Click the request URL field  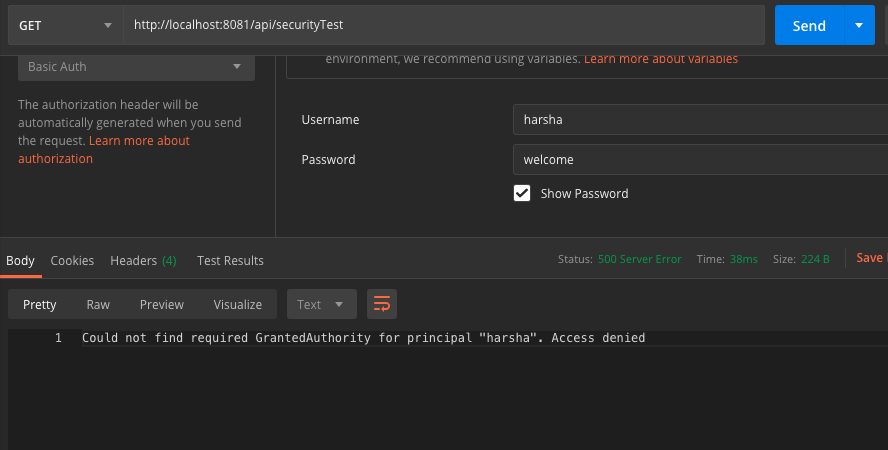445,25
